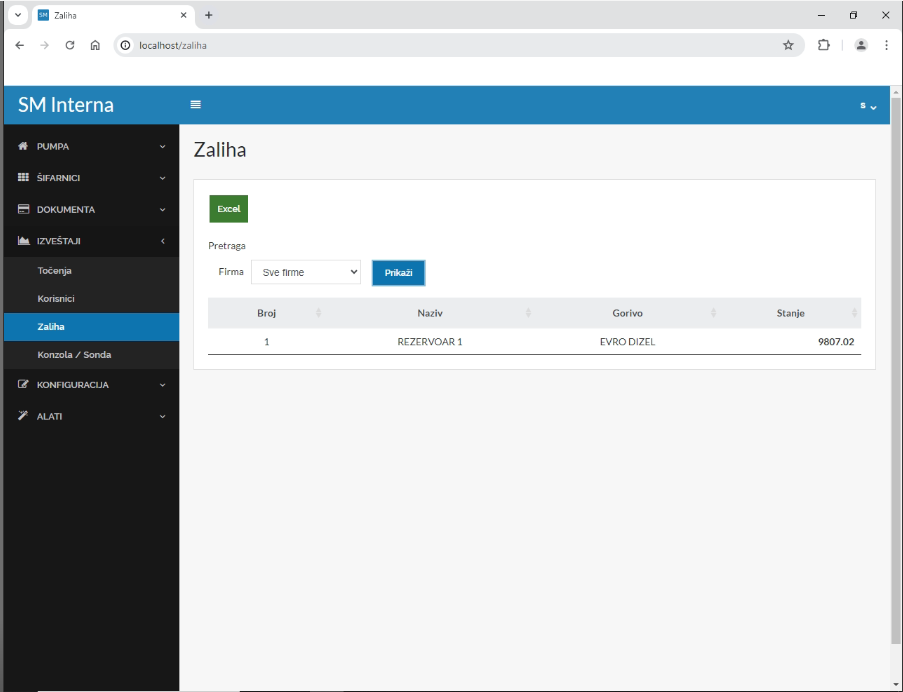Bookmark this page with the star icon
Viewport: 903px width, 692px height.
tap(788, 45)
